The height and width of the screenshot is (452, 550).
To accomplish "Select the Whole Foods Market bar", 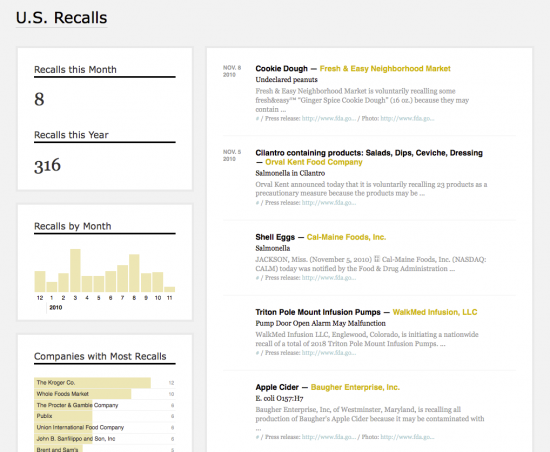I will pyautogui.click(x=82, y=394).
